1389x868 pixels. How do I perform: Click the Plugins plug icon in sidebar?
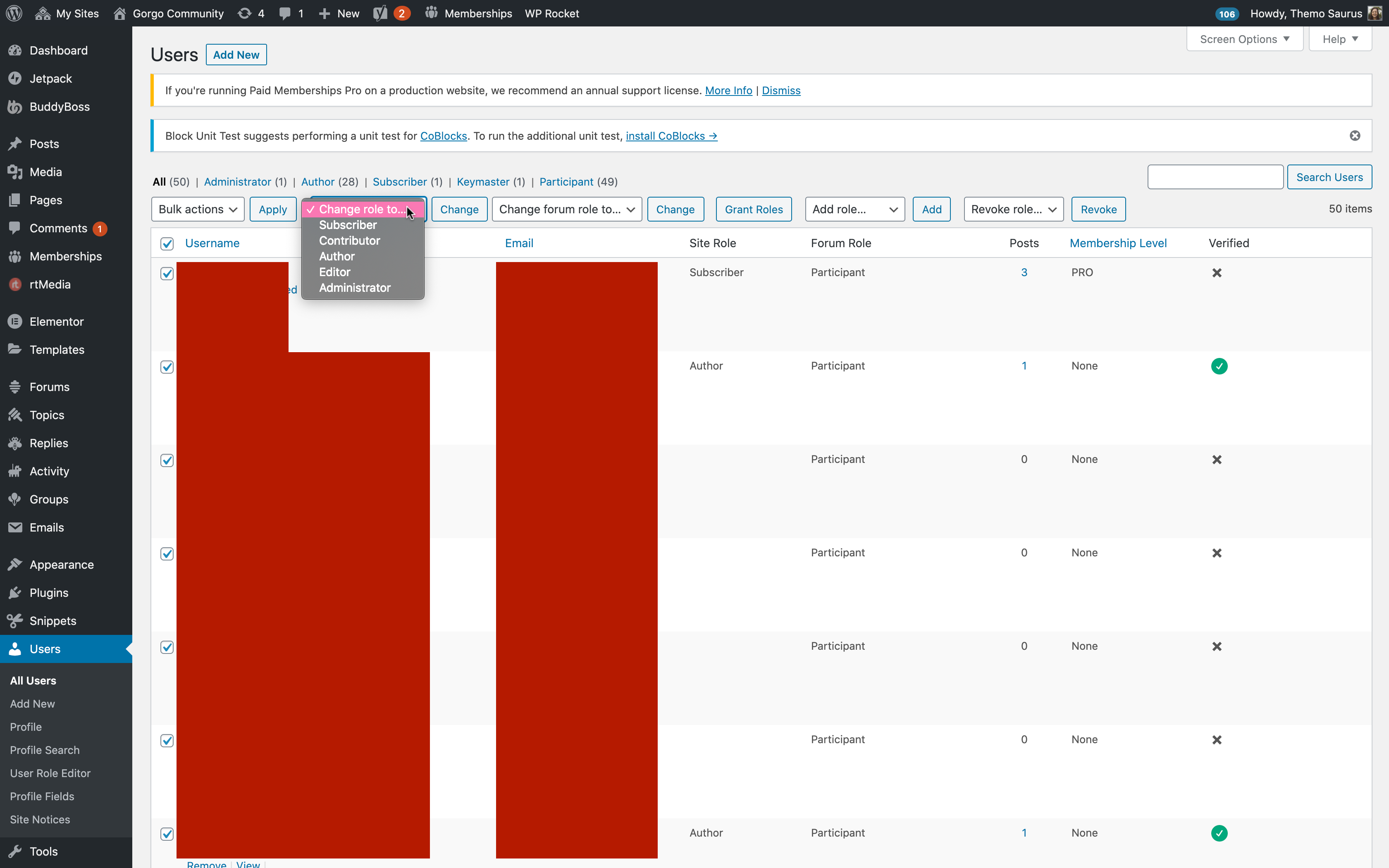pyautogui.click(x=15, y=592)
